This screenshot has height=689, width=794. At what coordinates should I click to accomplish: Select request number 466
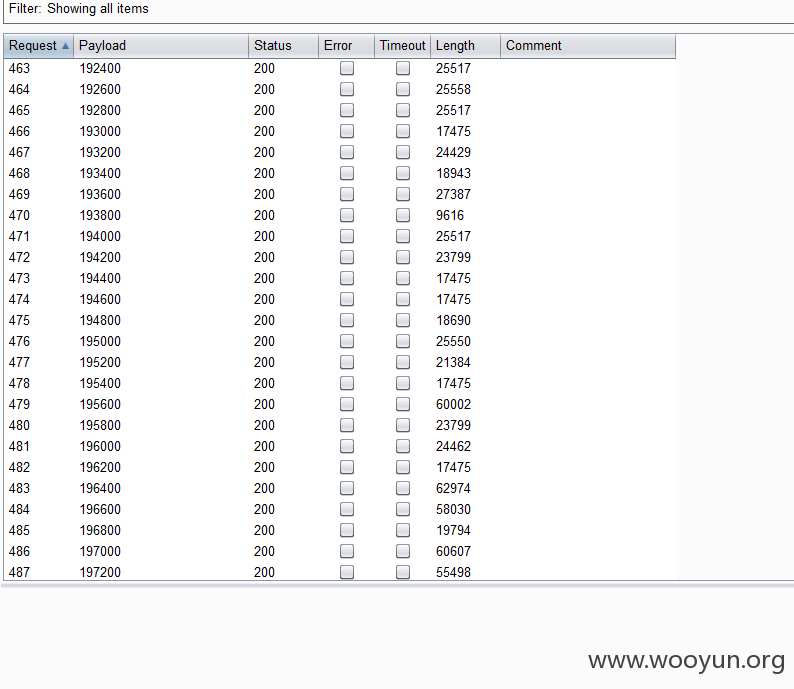(19, 132)
